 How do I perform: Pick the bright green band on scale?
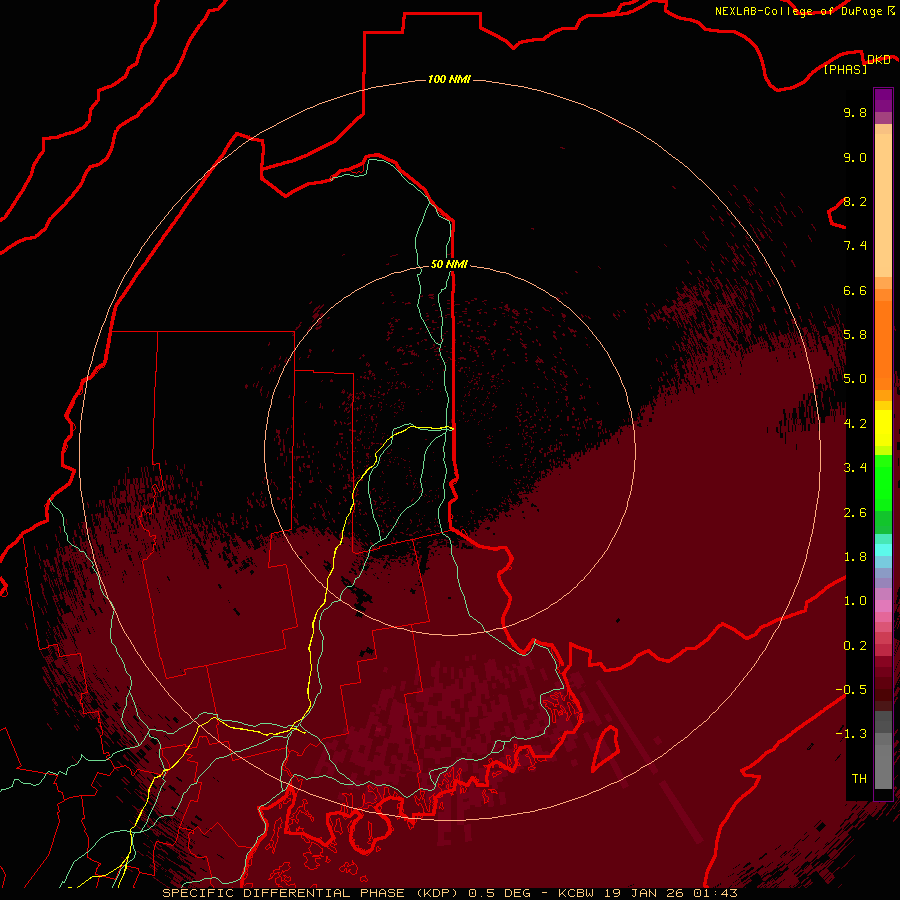click(x=883, y=482)
